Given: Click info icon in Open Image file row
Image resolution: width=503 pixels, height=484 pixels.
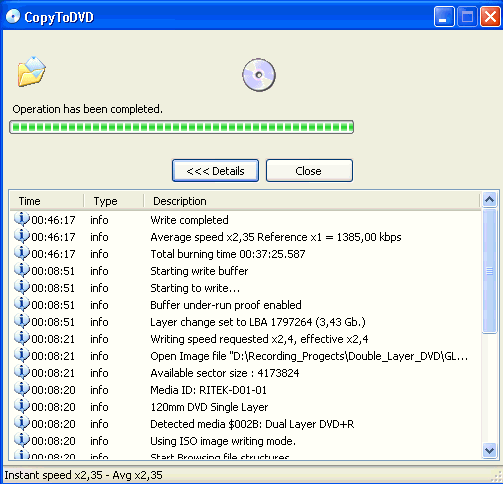Looking at the screenshot, I should click(x=22, y=355).
